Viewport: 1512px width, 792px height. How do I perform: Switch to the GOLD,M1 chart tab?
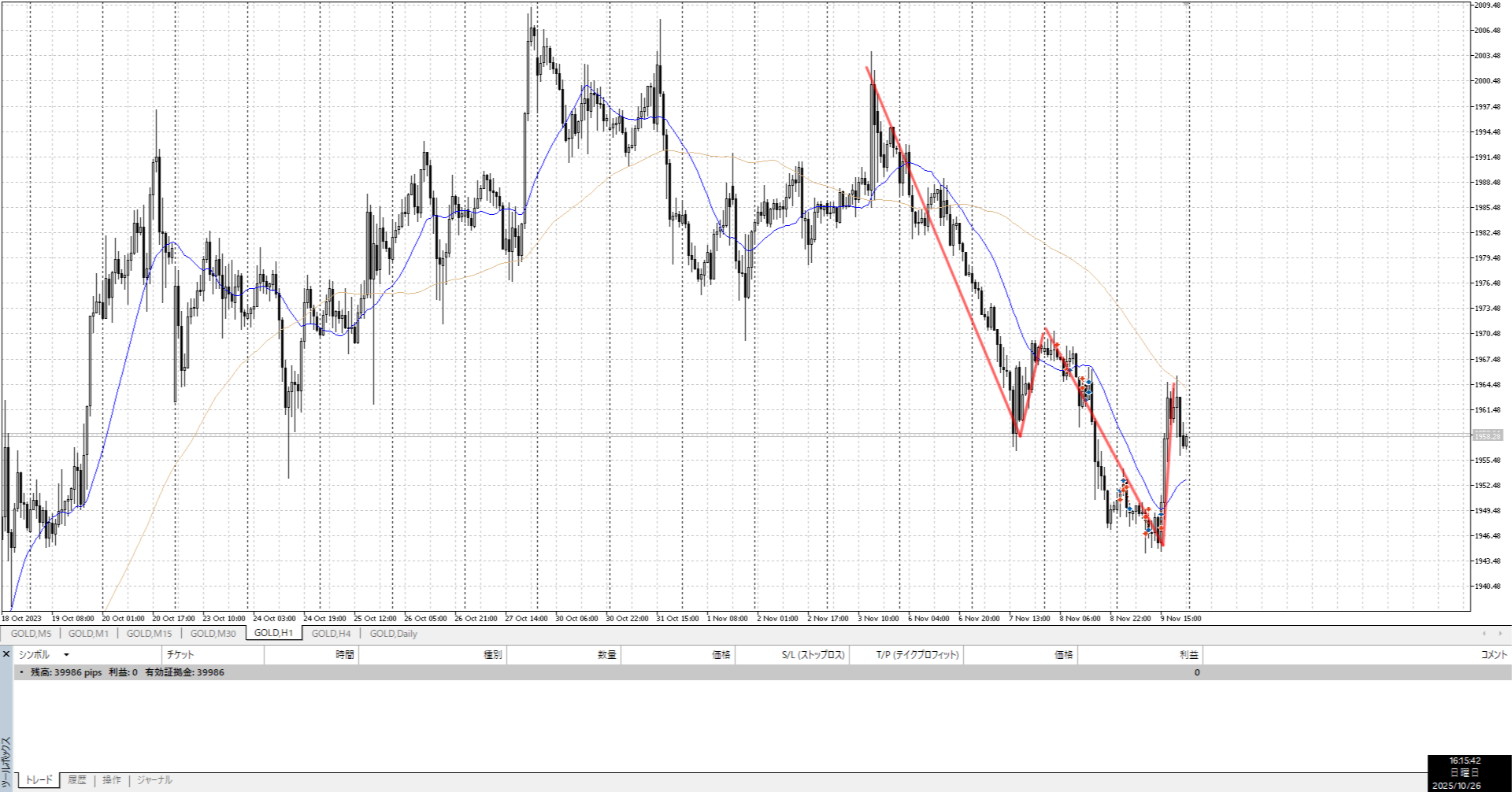tap(88, 634)
